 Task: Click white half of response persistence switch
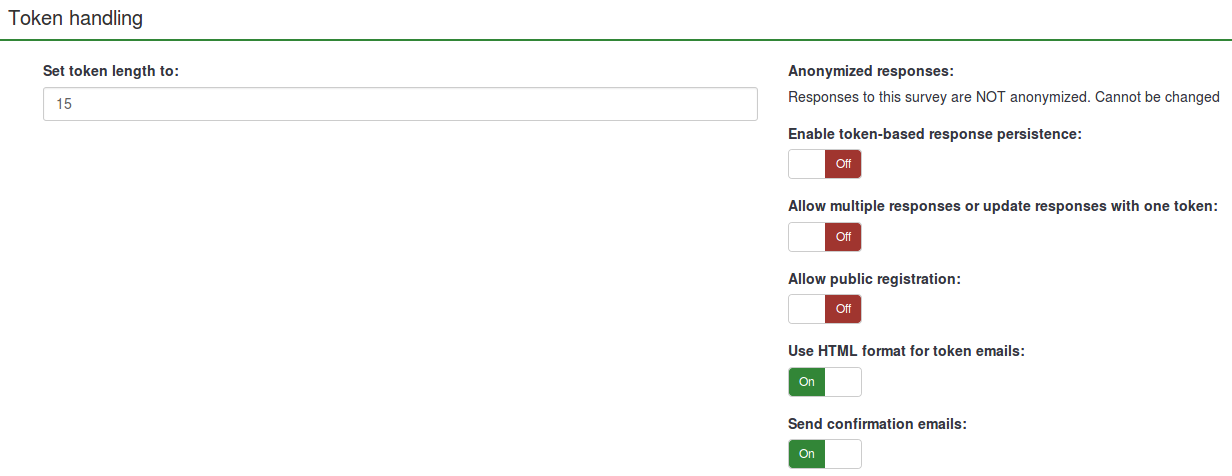pyautogui.click(x=806, y=164)
